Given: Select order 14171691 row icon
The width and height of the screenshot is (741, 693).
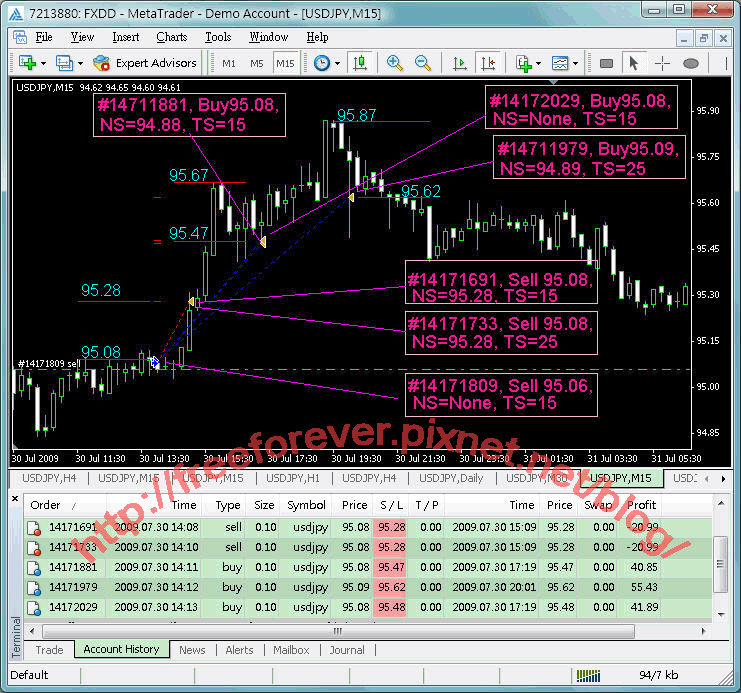Looking at the screenshot, I should [x=34, y=528].
